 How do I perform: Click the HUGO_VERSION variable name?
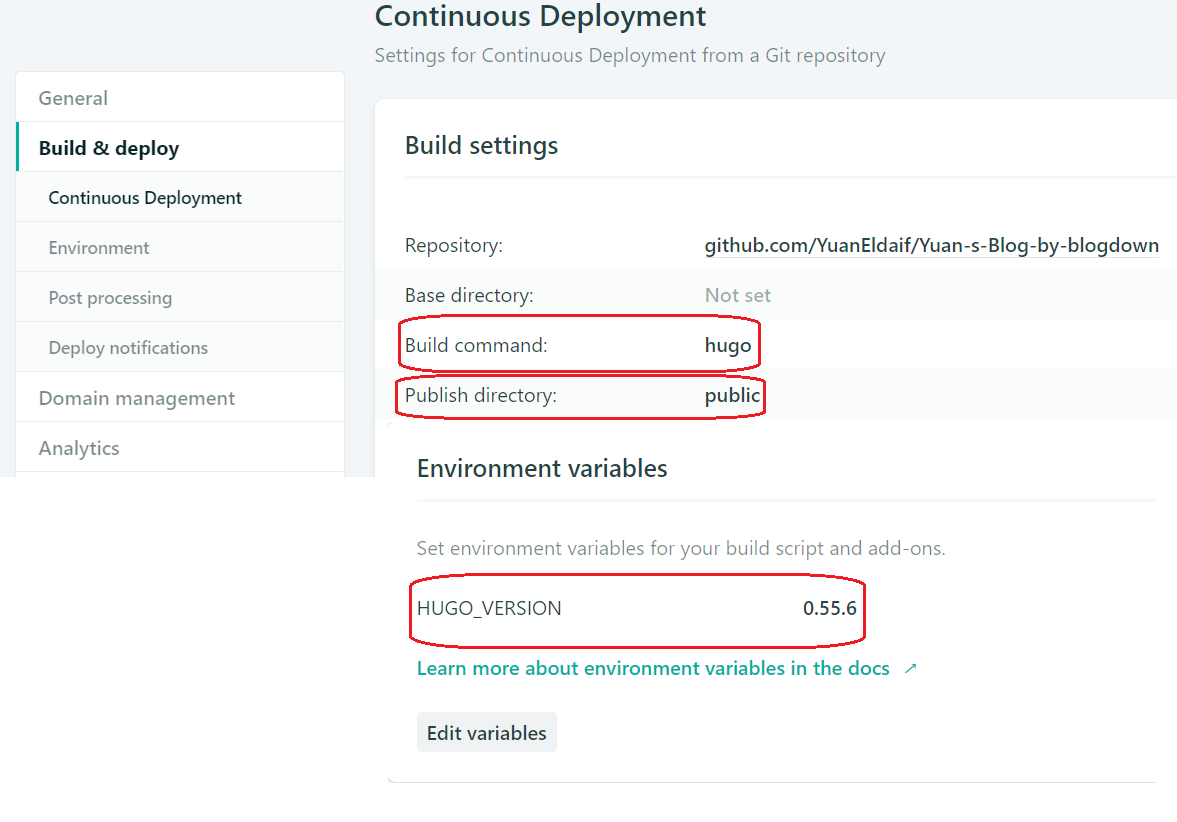(x=489, y=608)
